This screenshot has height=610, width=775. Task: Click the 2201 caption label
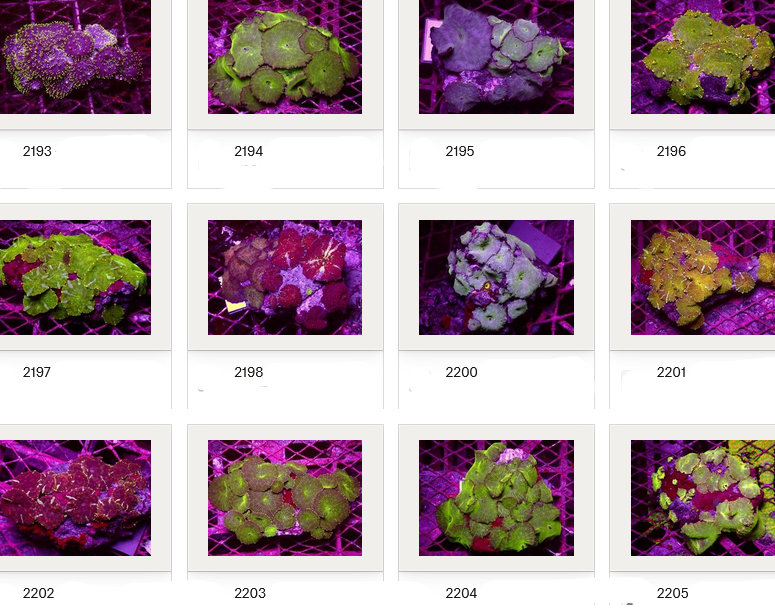(671, 373)
